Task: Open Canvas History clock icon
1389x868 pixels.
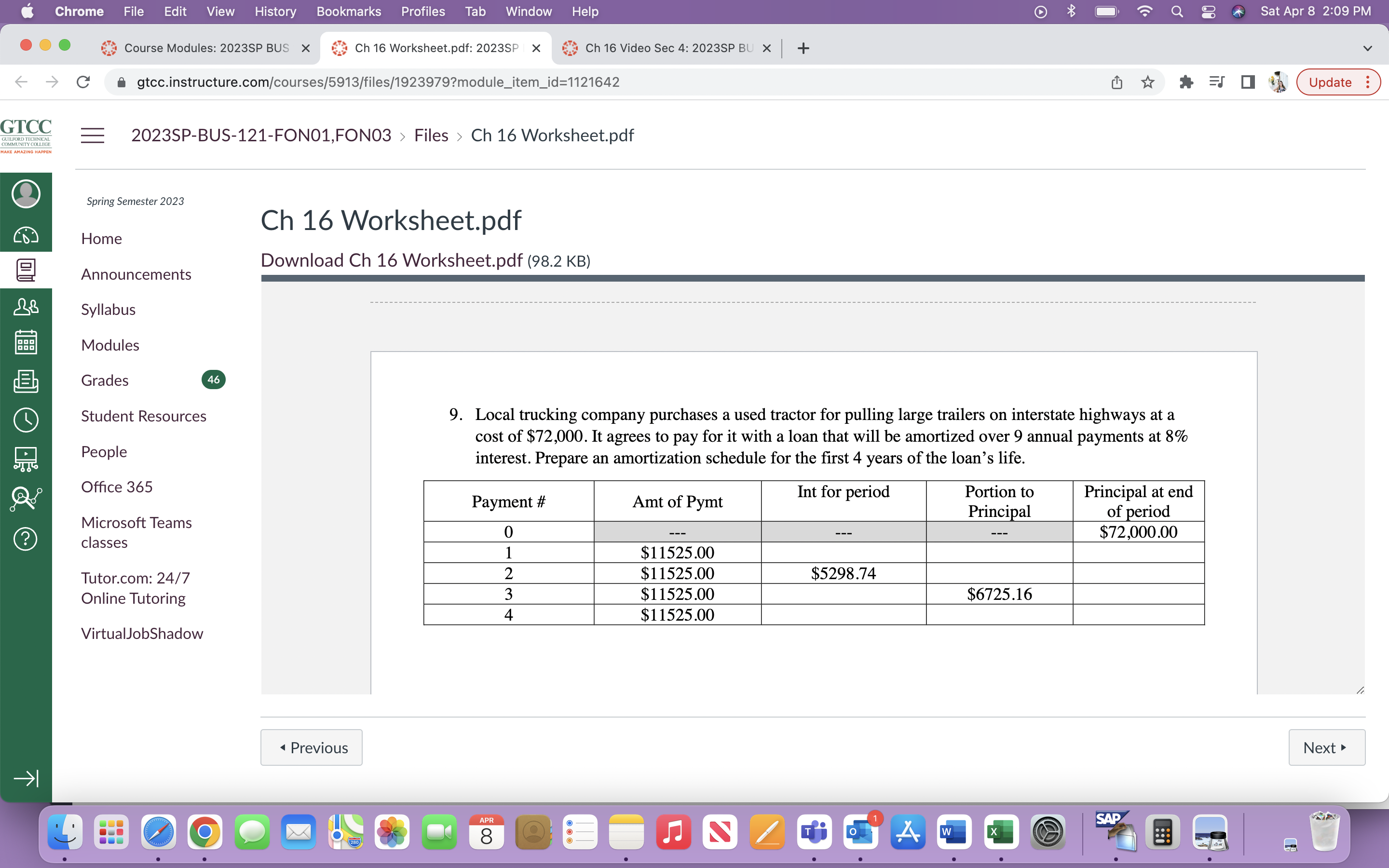Action: tap(26, 420)
